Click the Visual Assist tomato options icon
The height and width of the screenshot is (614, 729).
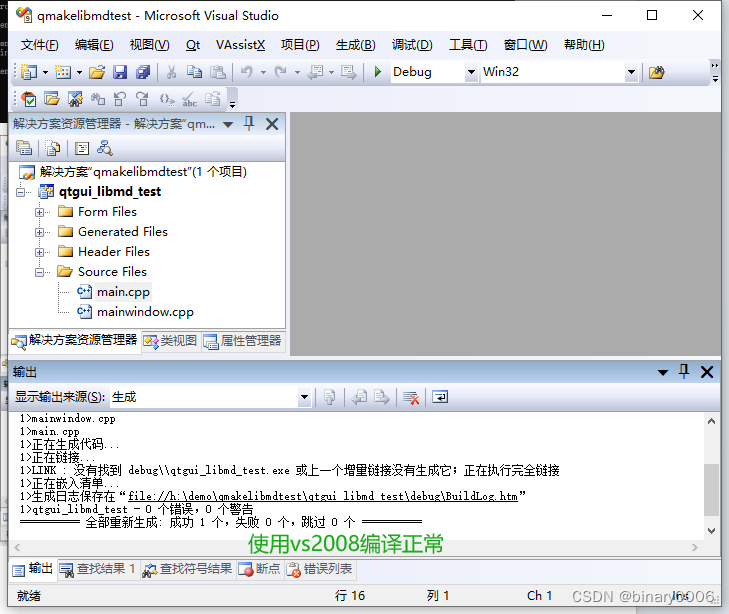[x=29, y=99]
